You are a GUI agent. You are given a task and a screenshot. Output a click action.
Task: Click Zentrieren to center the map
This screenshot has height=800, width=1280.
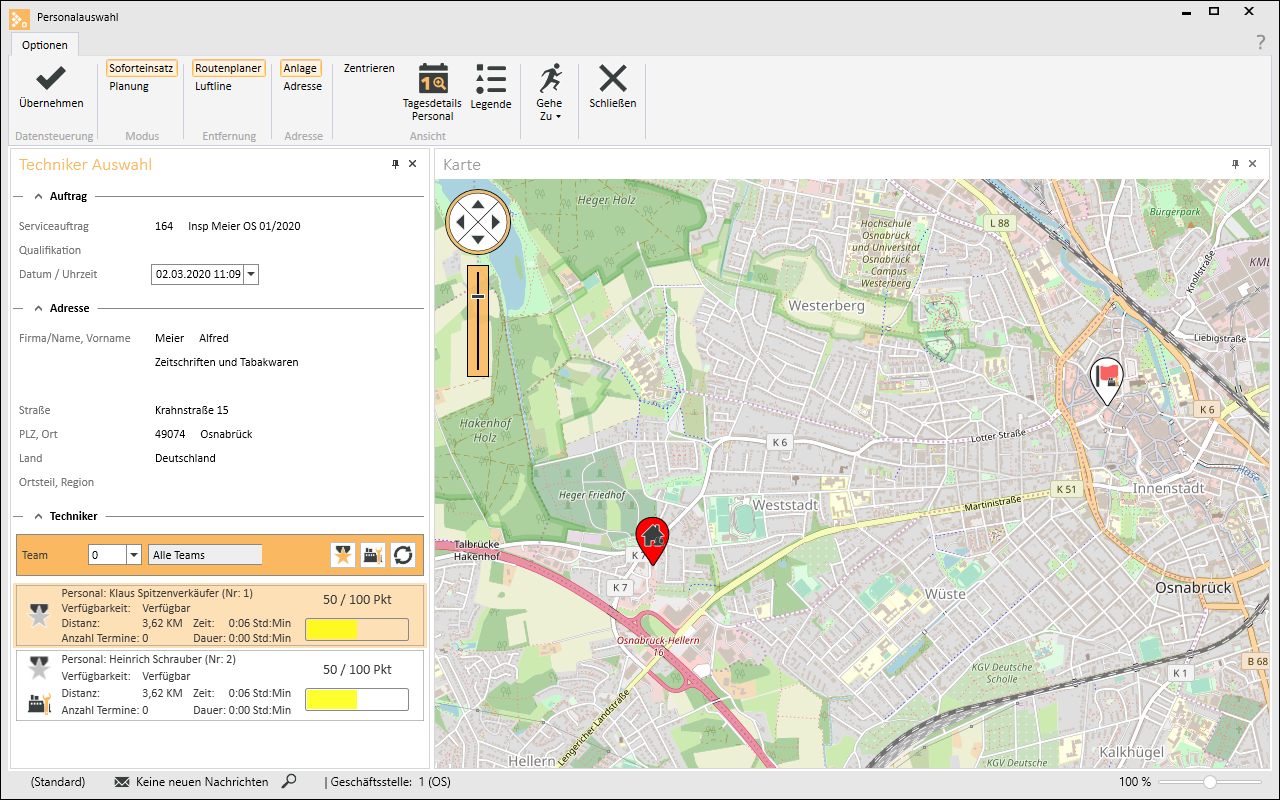click(369, 68)
